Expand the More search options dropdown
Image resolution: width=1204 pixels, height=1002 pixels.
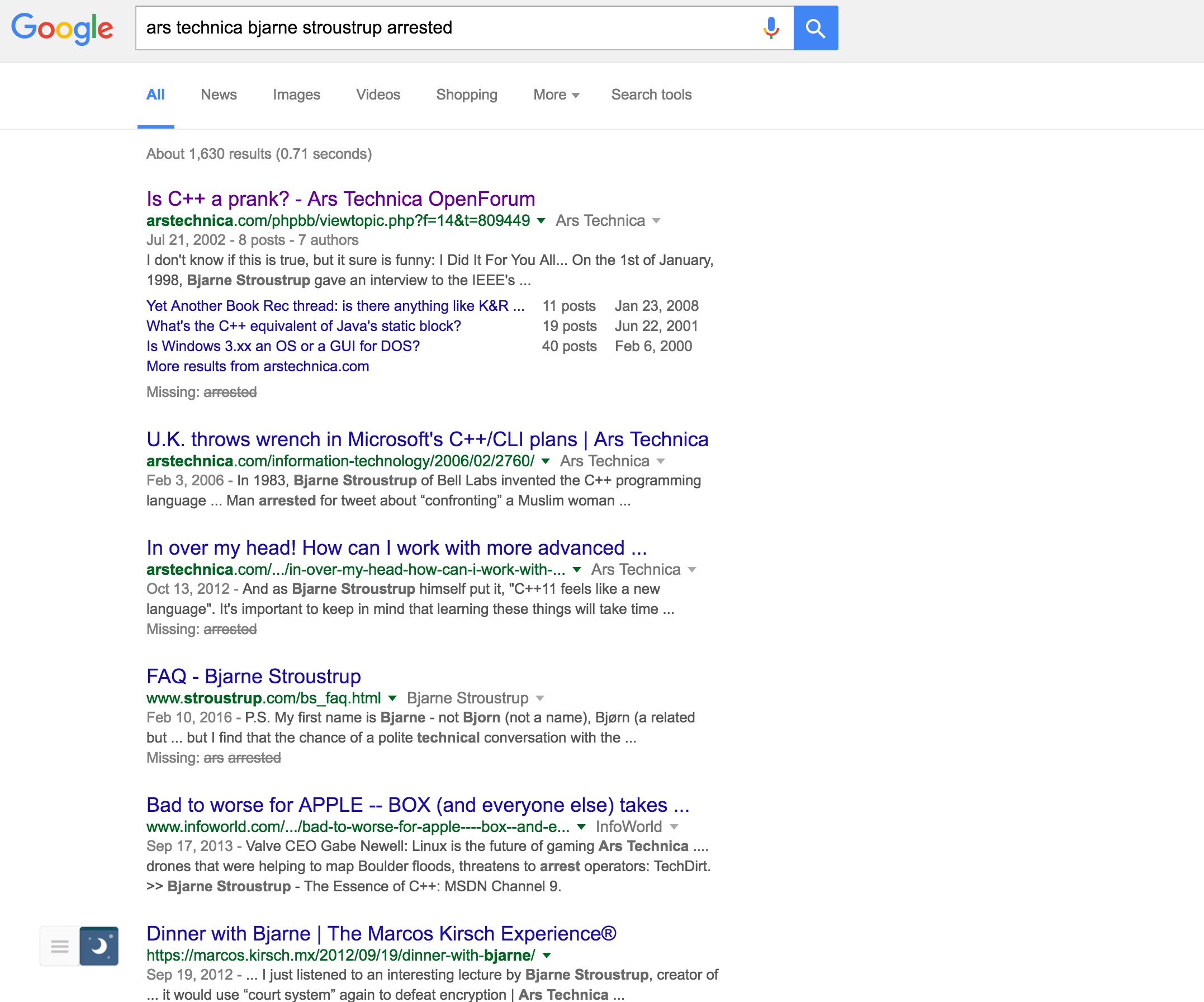[556, 94]
